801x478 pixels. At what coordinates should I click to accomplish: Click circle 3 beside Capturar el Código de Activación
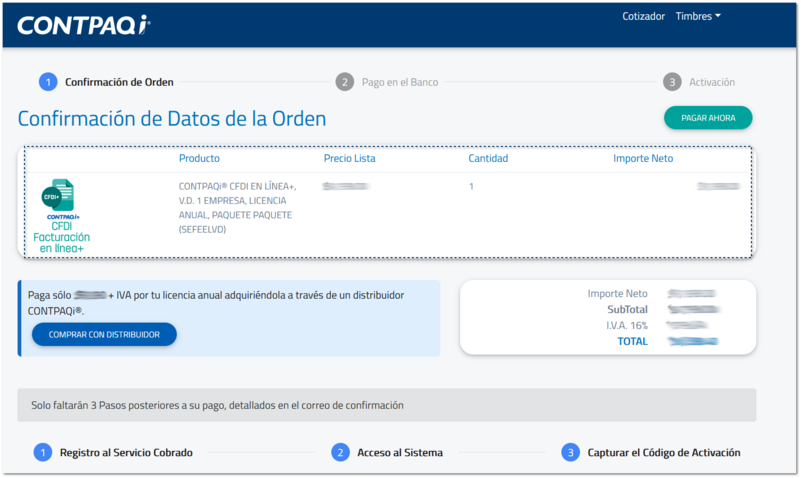pyautogui.click(x=570, y=452)
